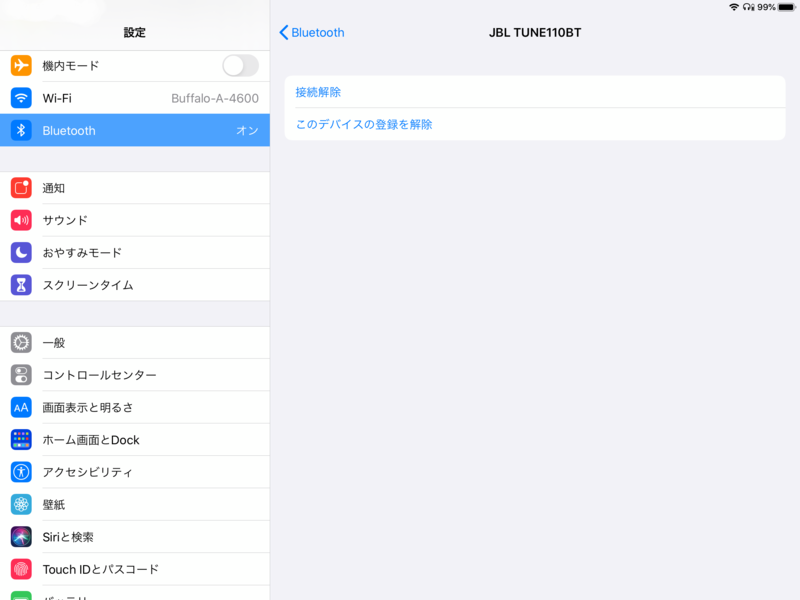Tap the コントロールセンター icon
The height and width of the screenshot is (600, 800).
point(21,375)
